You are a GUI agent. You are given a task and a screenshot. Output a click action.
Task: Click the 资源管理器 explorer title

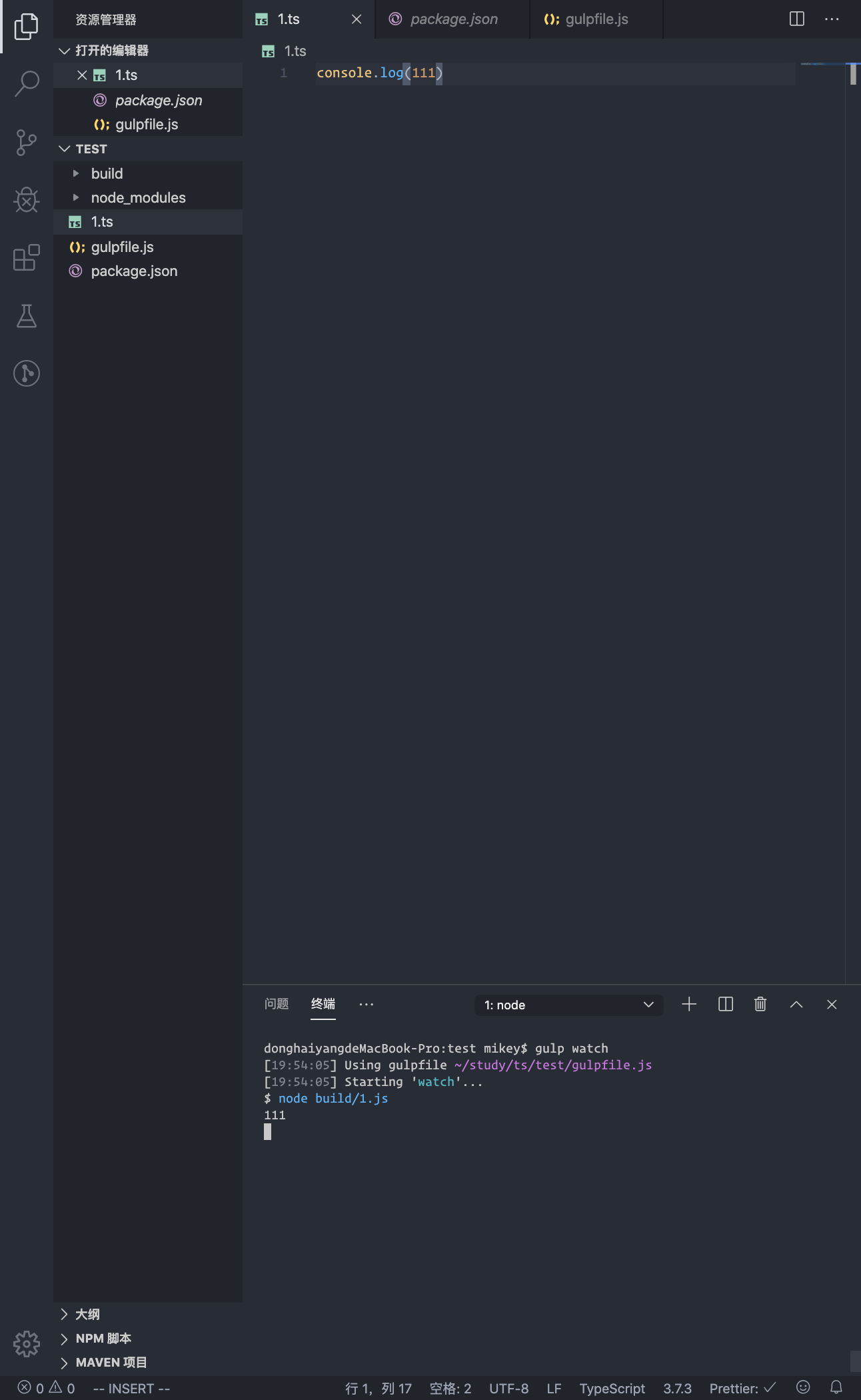coord(106,19)
